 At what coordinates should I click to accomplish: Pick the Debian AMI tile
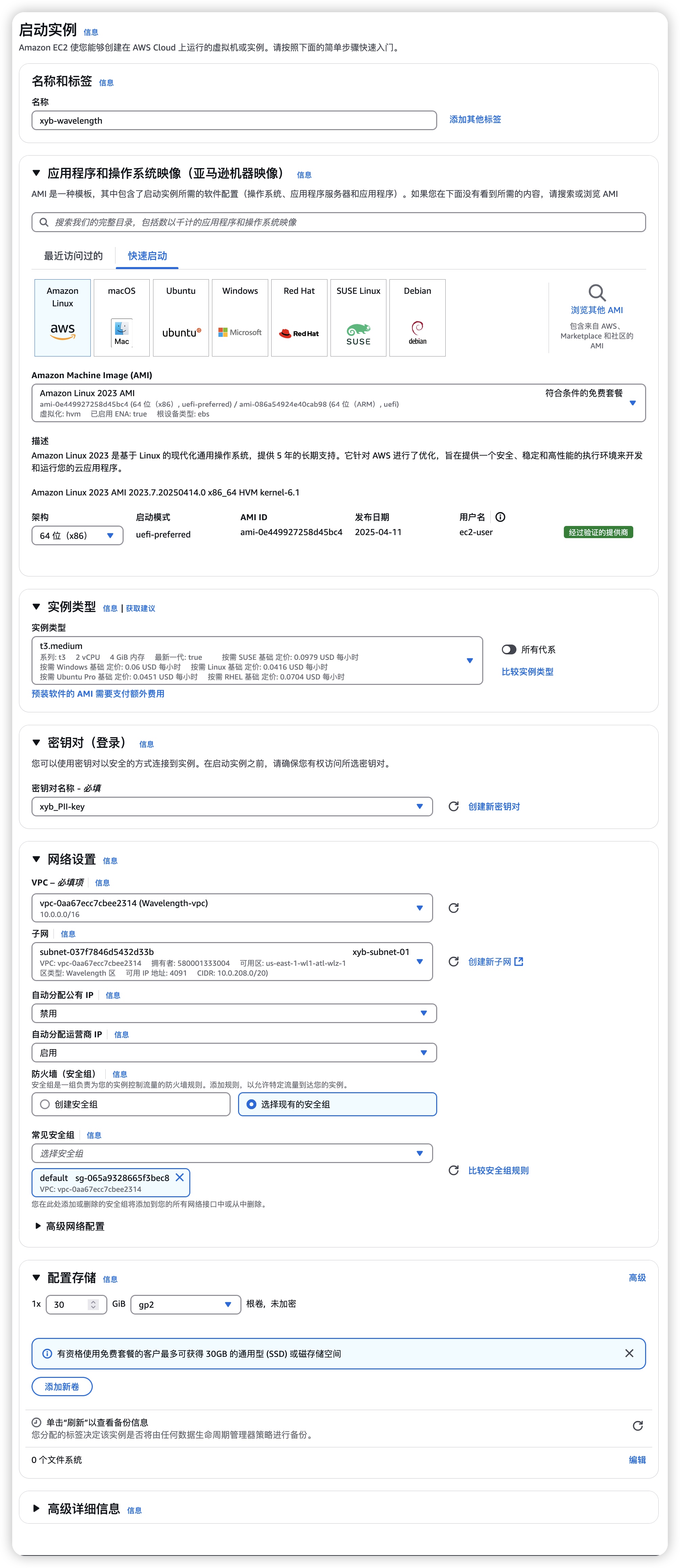[x=417, y=317]
